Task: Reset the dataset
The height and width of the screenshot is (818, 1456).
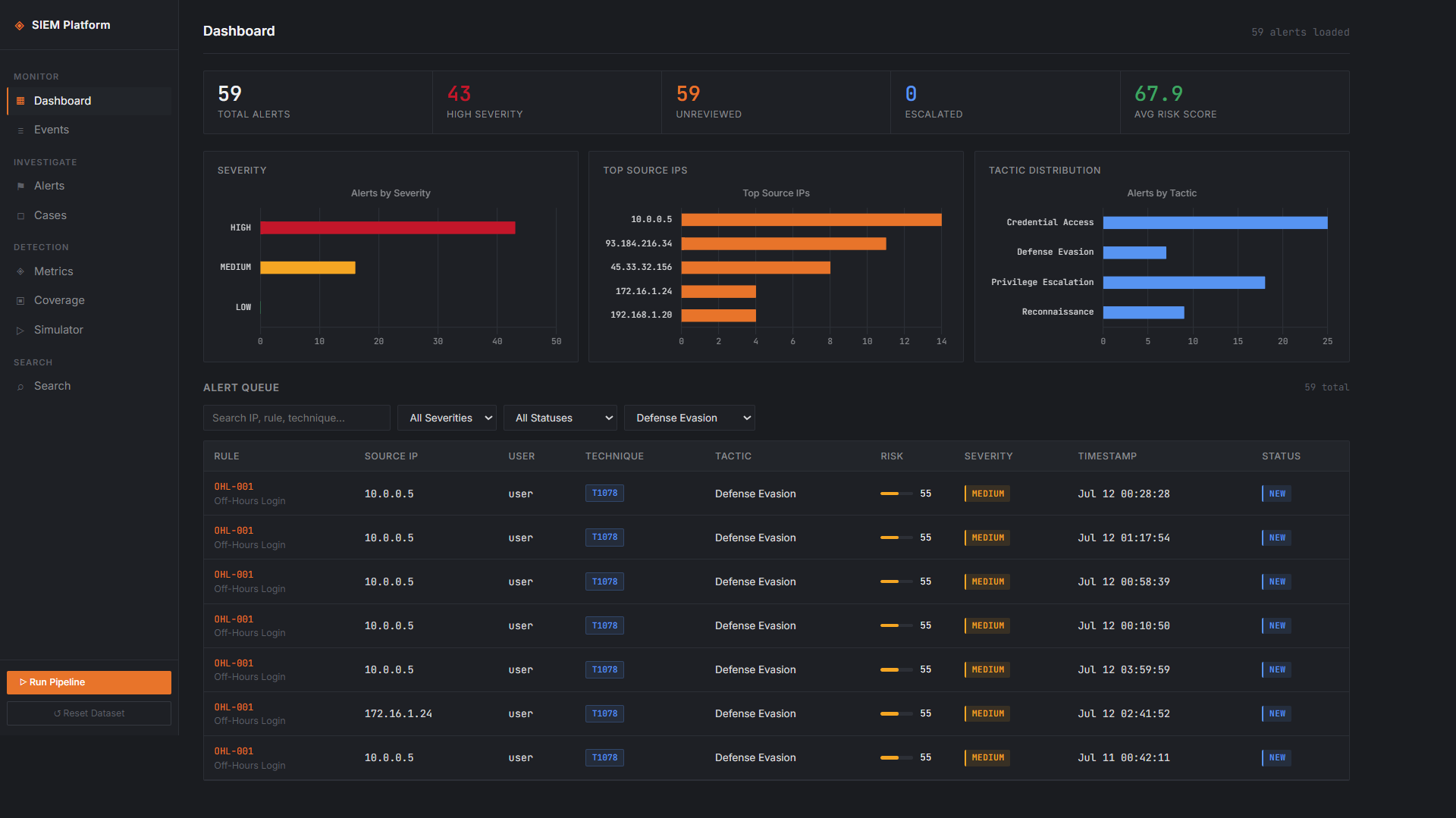Action: pos(89,713)
